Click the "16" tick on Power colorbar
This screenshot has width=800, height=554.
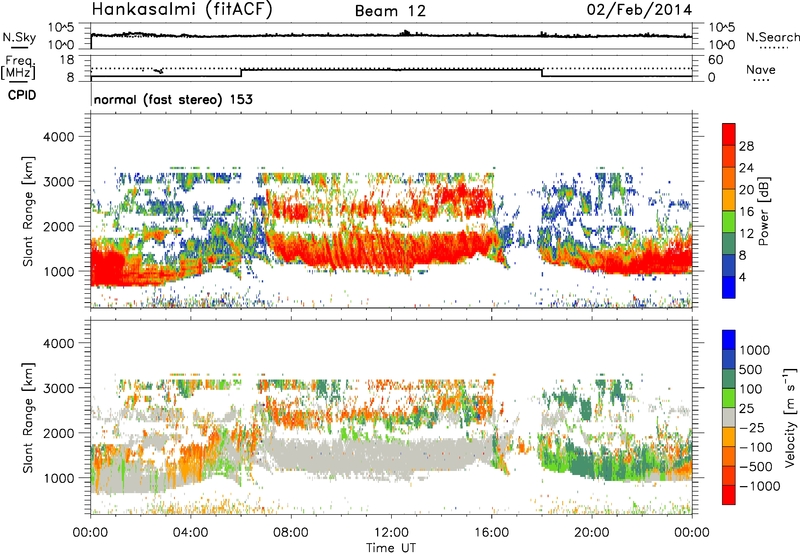click(x=746, y=212)
